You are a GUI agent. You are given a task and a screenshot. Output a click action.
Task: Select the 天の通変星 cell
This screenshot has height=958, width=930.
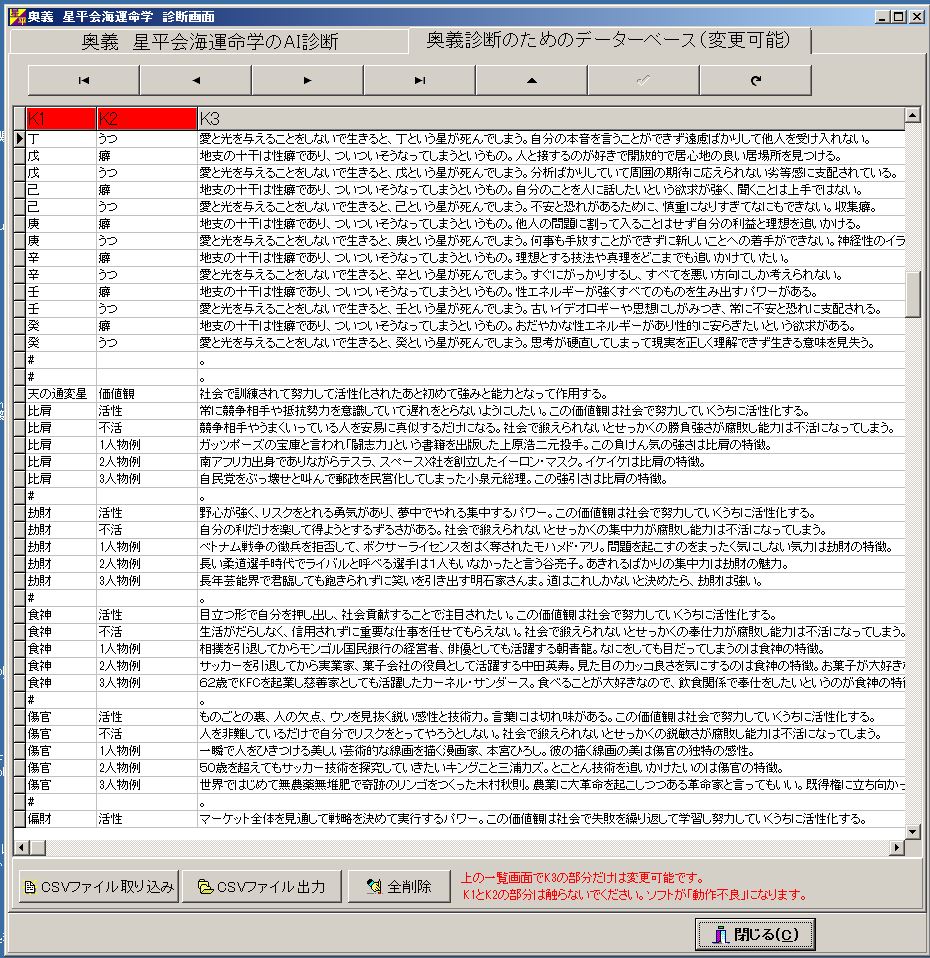pyautogui.click(x=61, y=394)
